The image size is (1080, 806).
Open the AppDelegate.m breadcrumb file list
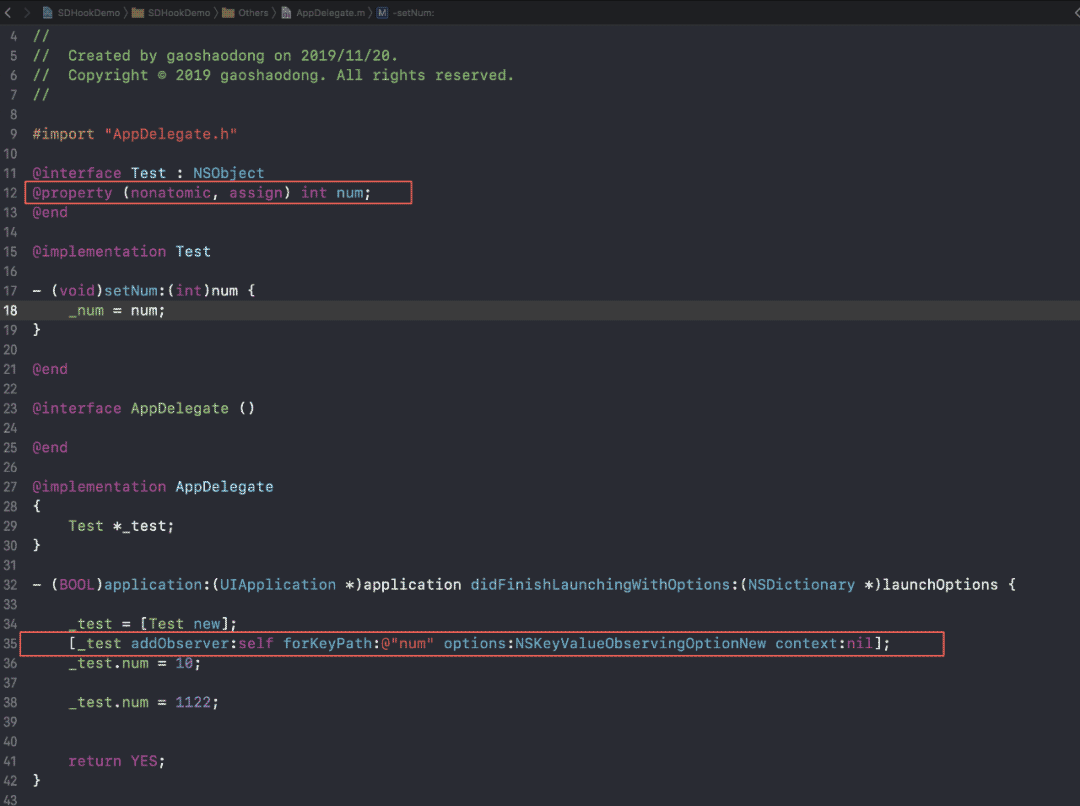click(331, 12)
